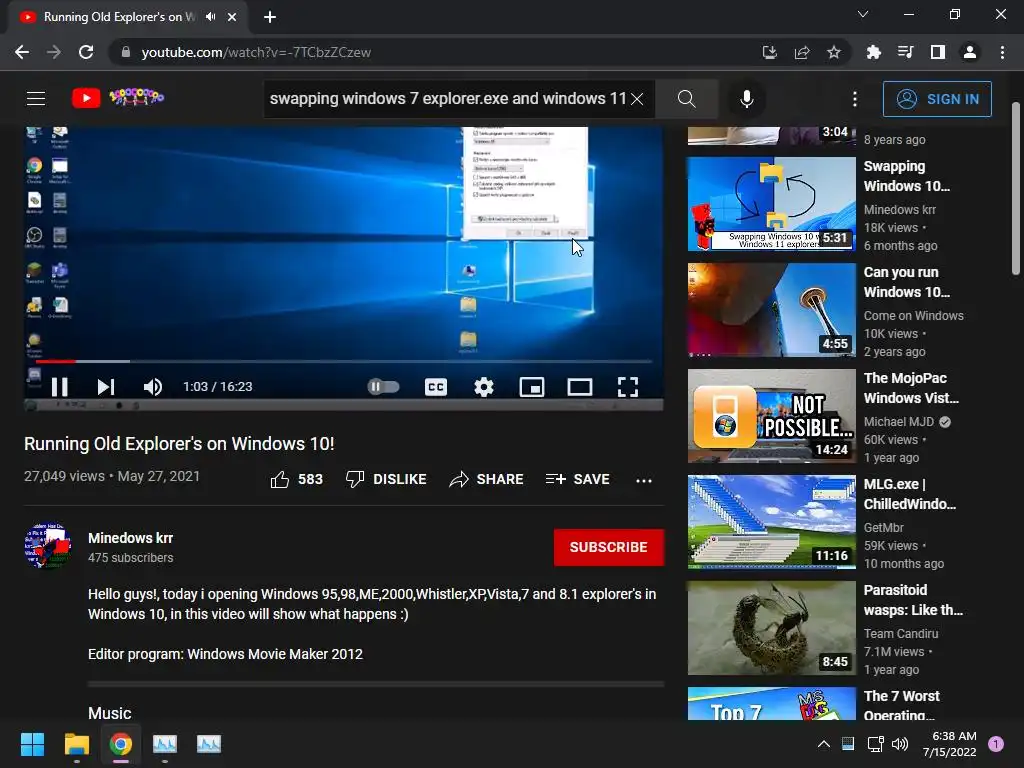Open MLG.exe ChilledWindows video title
Screen dimensions: 1024x768
[909, 494]
